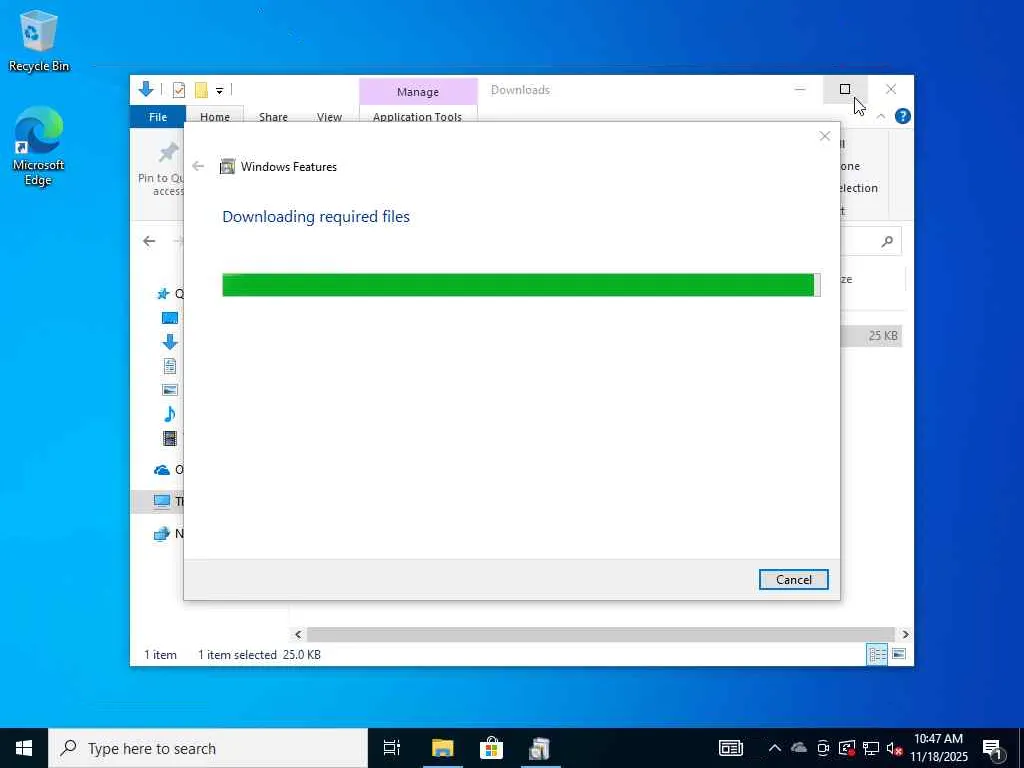1024x768 pixels.
Task: Click the '1 item' status text
Action: click(x=160, y=654)
